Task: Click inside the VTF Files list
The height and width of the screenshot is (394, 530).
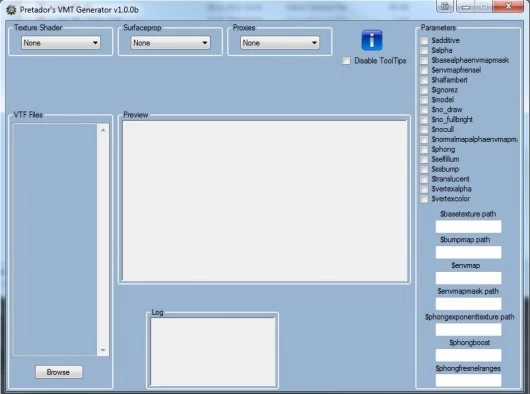Action: [x=55, y=240]
